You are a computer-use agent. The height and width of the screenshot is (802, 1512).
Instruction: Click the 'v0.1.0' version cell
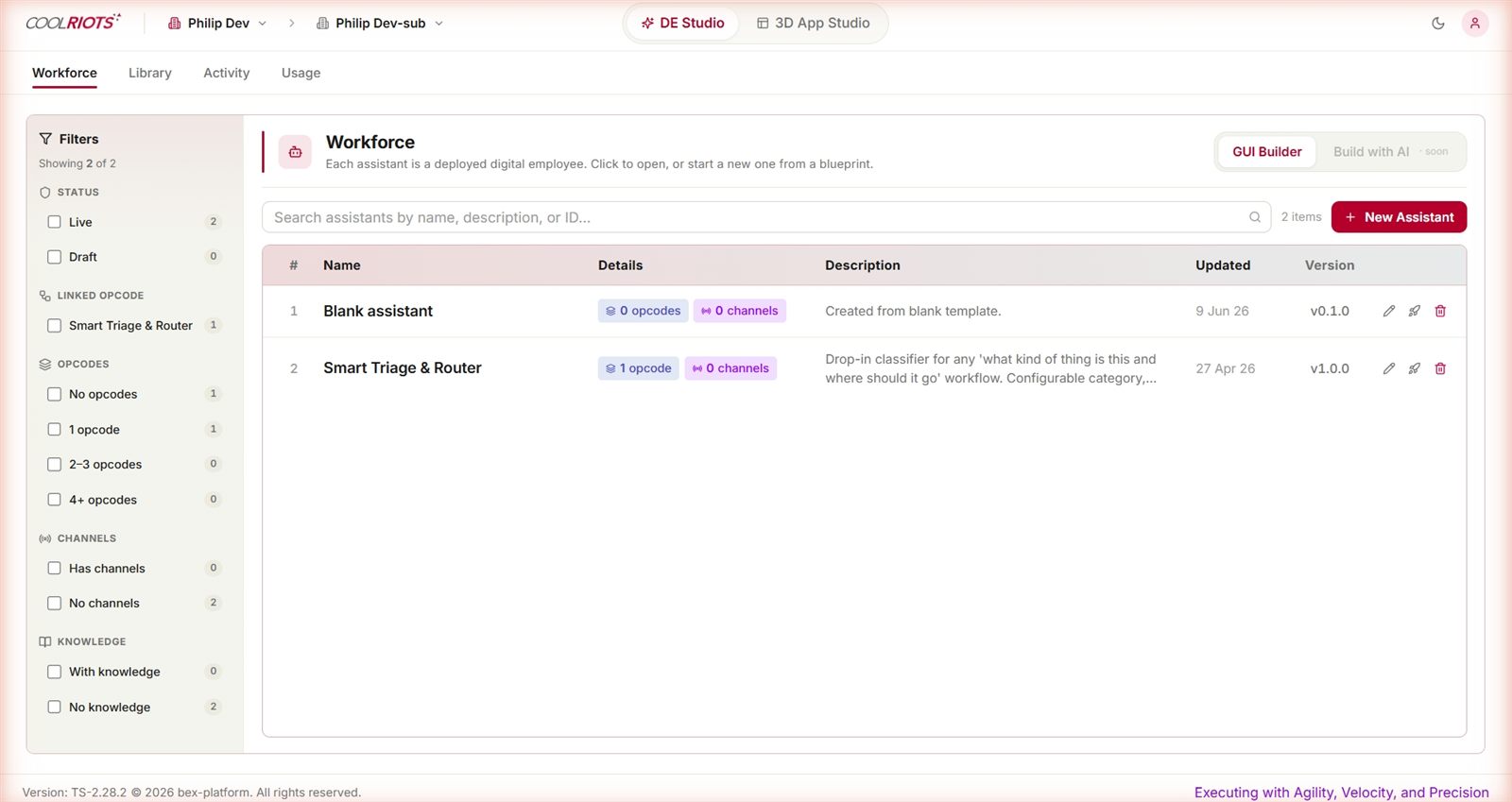1330,311
